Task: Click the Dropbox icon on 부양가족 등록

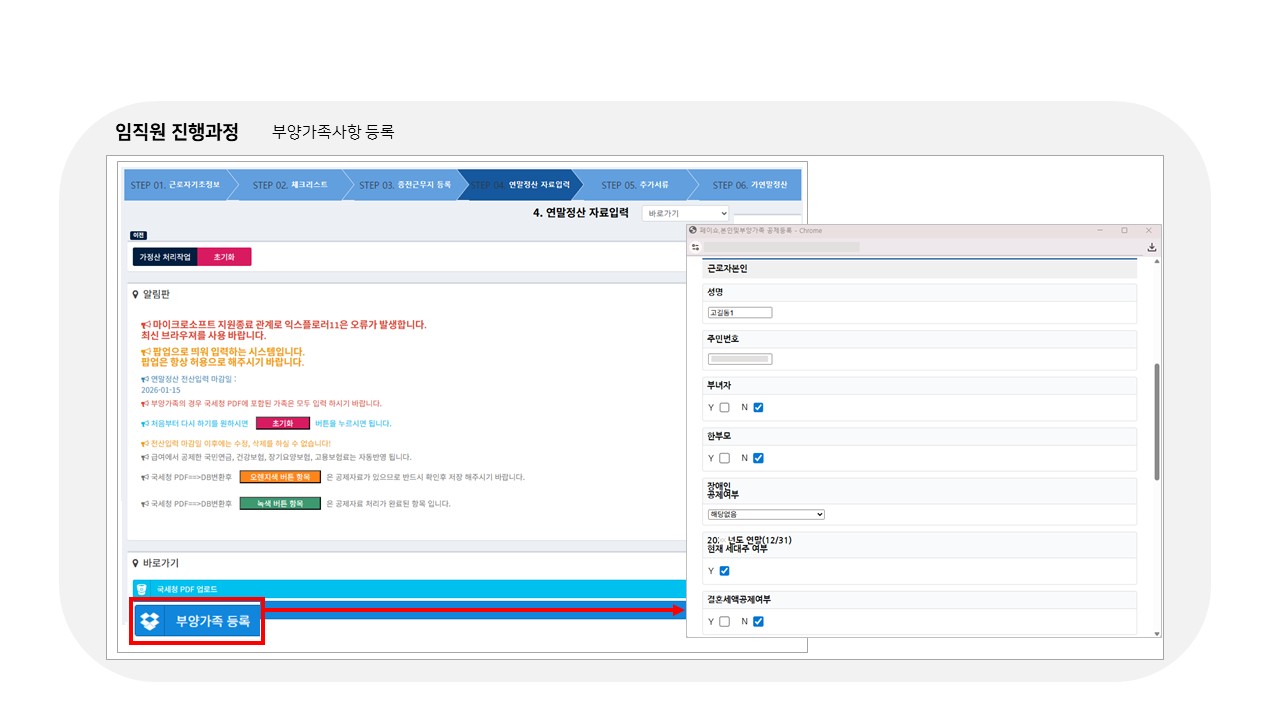Action: tap(150, 622)
